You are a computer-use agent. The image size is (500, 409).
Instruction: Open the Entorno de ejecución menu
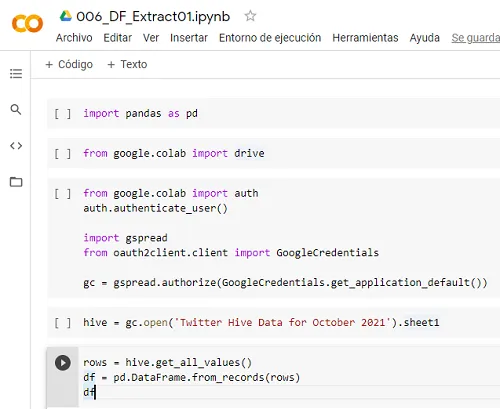click(270, 38)
